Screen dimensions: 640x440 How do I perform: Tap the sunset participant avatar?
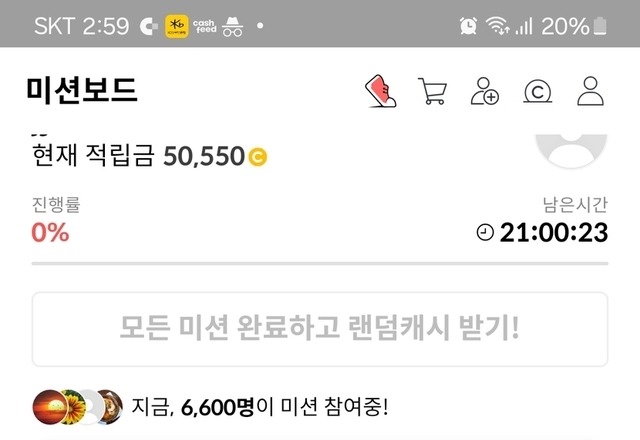coord(49,407)
